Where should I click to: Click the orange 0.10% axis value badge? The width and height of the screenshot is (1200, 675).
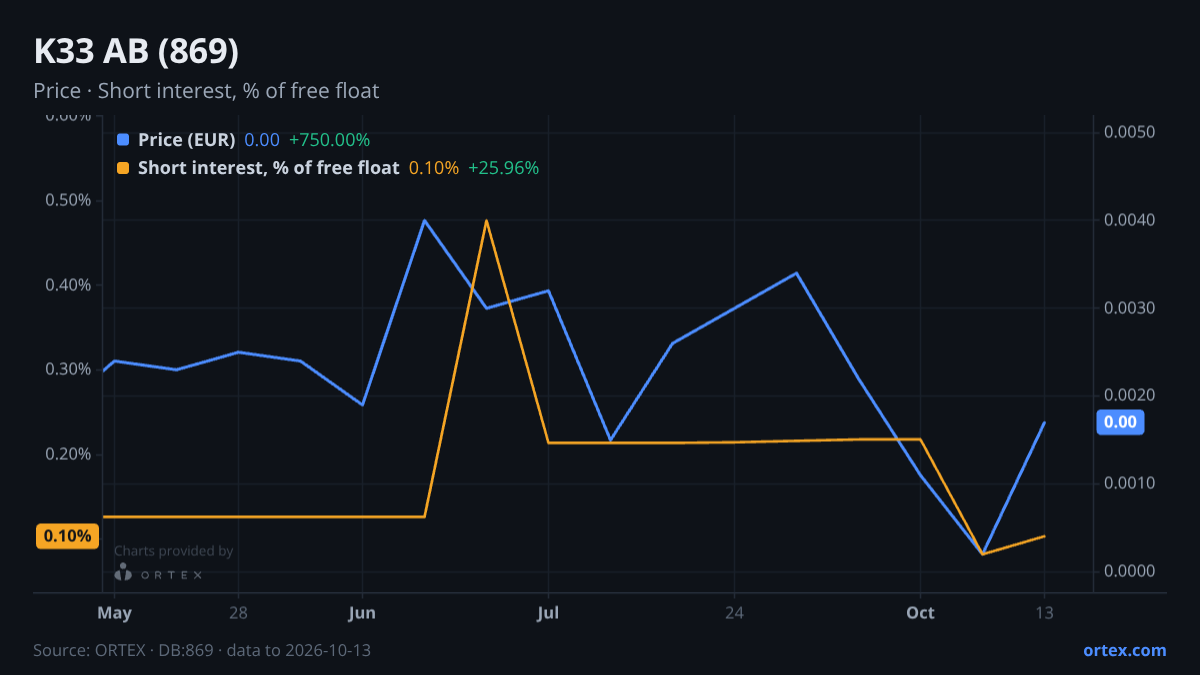[x=68, y=536]
